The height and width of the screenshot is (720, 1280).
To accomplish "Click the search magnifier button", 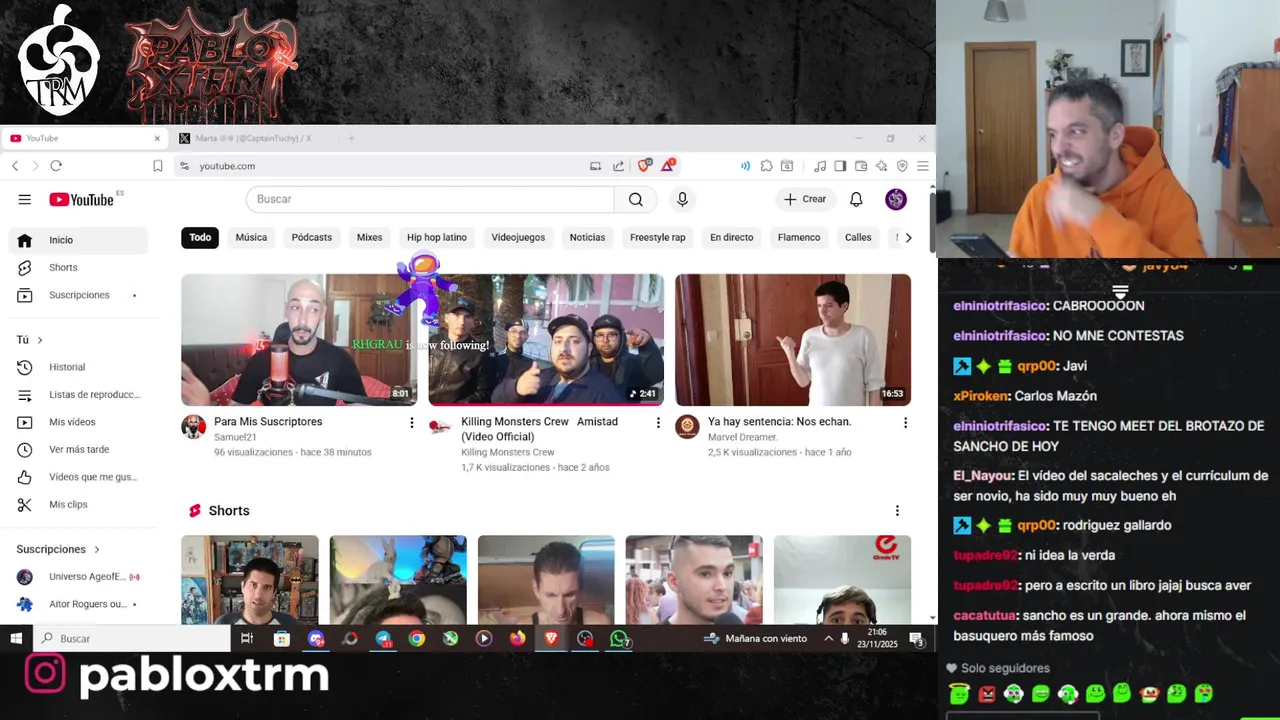I will tap(636, 199).
